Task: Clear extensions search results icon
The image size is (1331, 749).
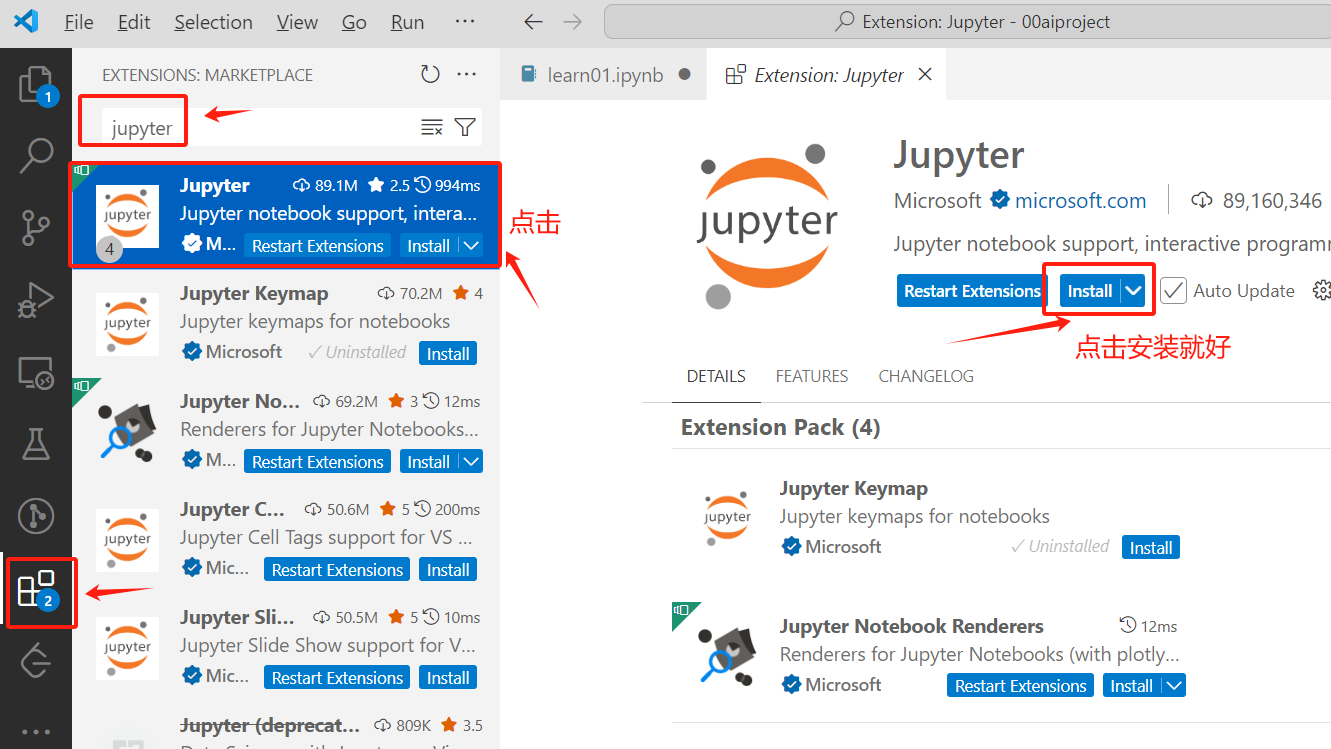Action: coord(432,127)
